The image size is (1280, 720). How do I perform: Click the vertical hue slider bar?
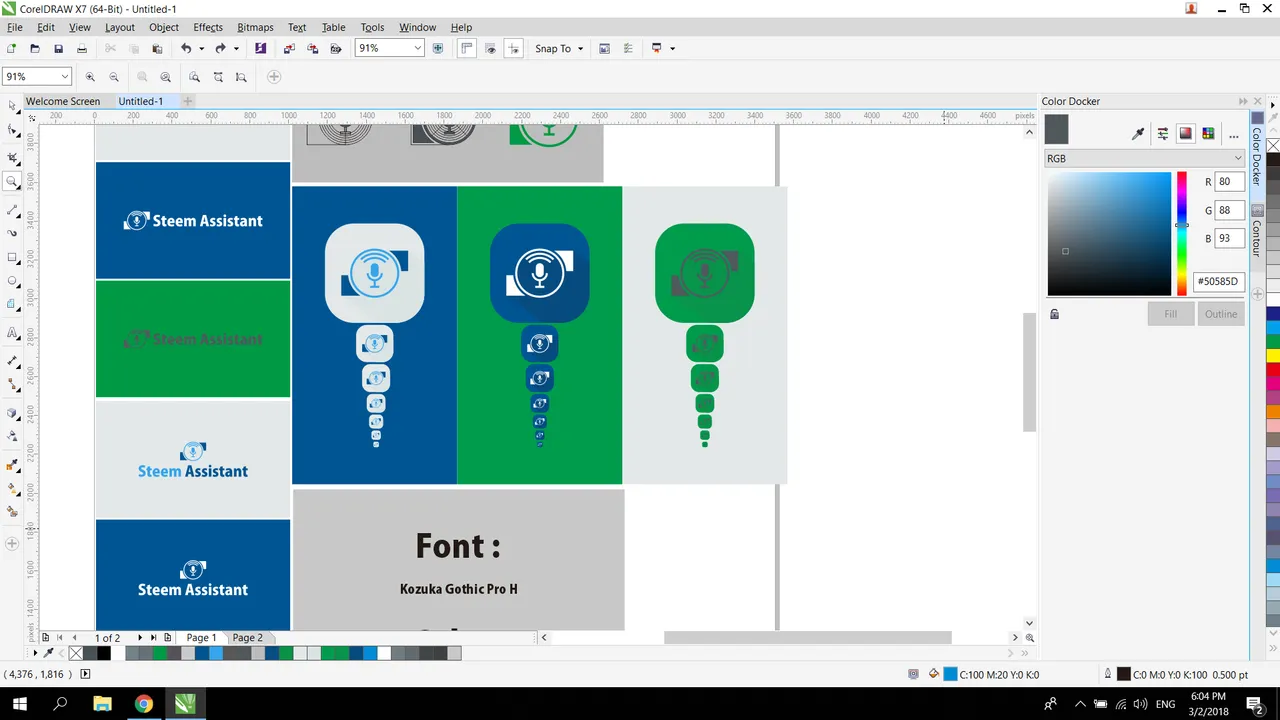click(1181, 234)
